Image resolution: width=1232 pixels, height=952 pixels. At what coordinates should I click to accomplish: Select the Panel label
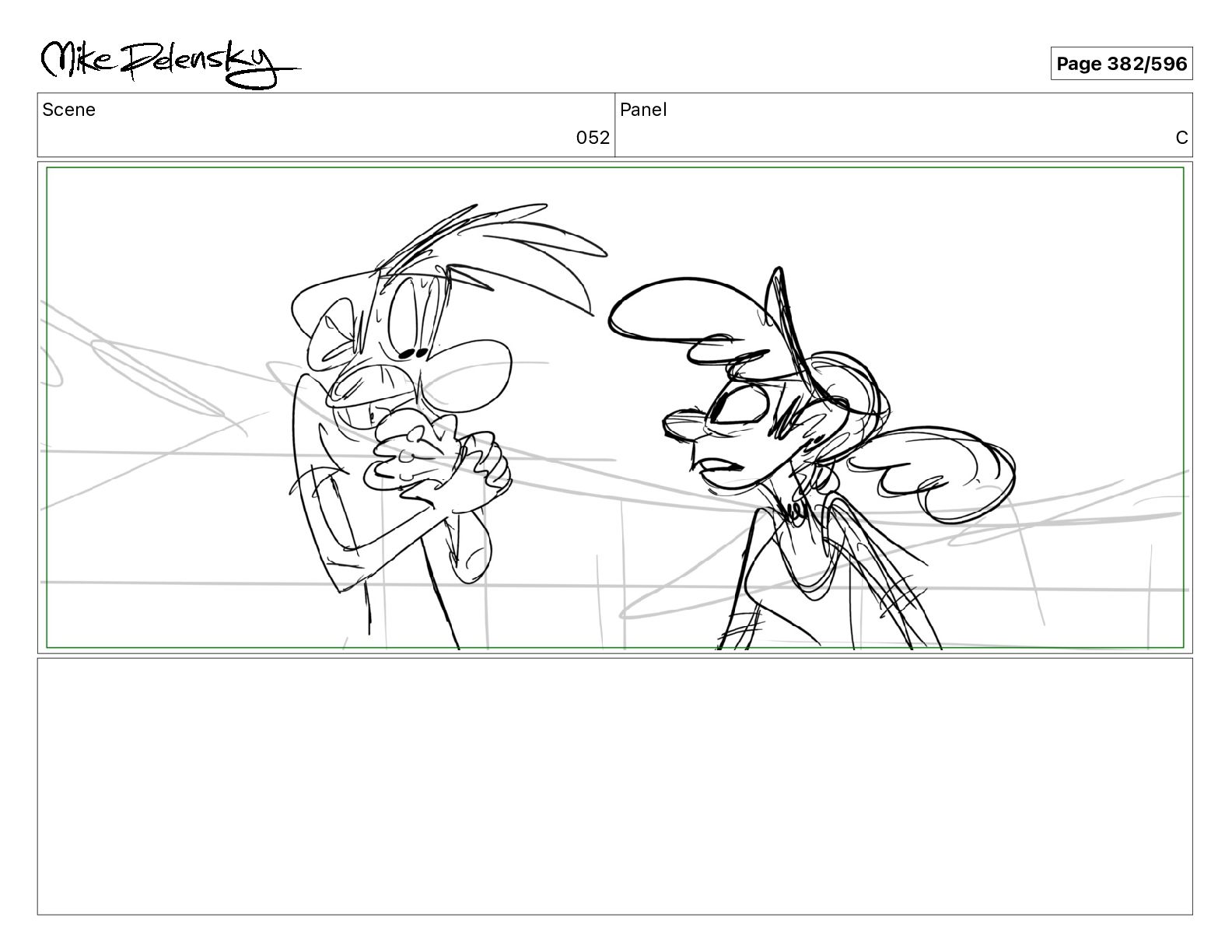click(643, 110)
